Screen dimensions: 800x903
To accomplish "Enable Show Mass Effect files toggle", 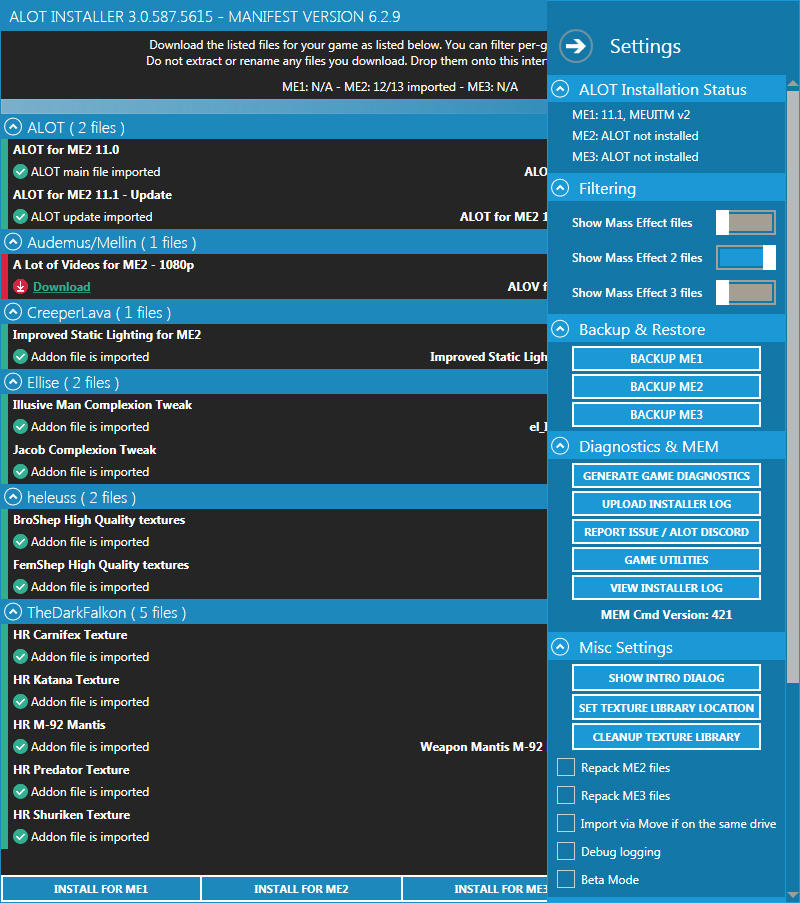I will click(746, 223).
